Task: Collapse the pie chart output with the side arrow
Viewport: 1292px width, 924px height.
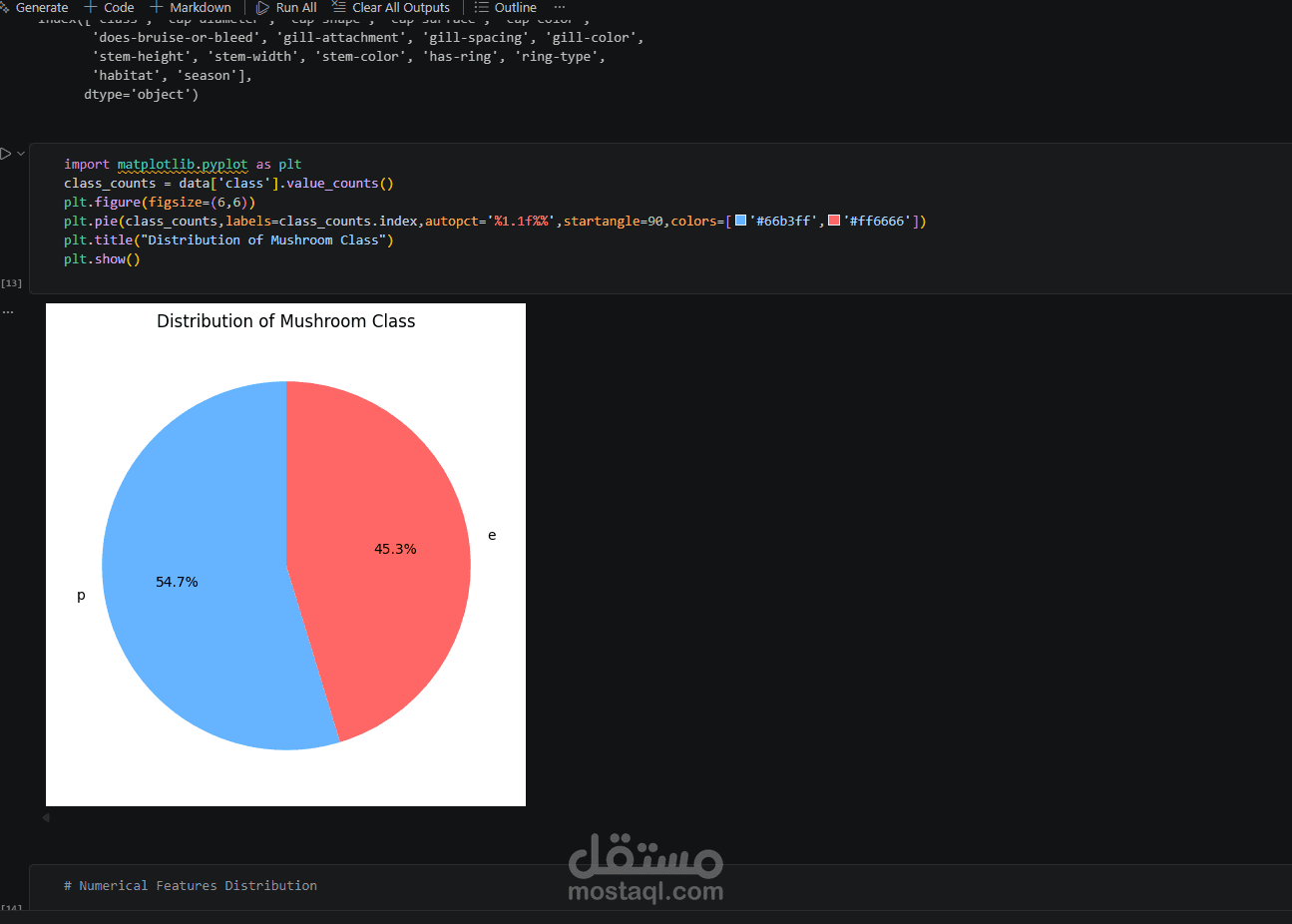Action: (x=45, y=816)
